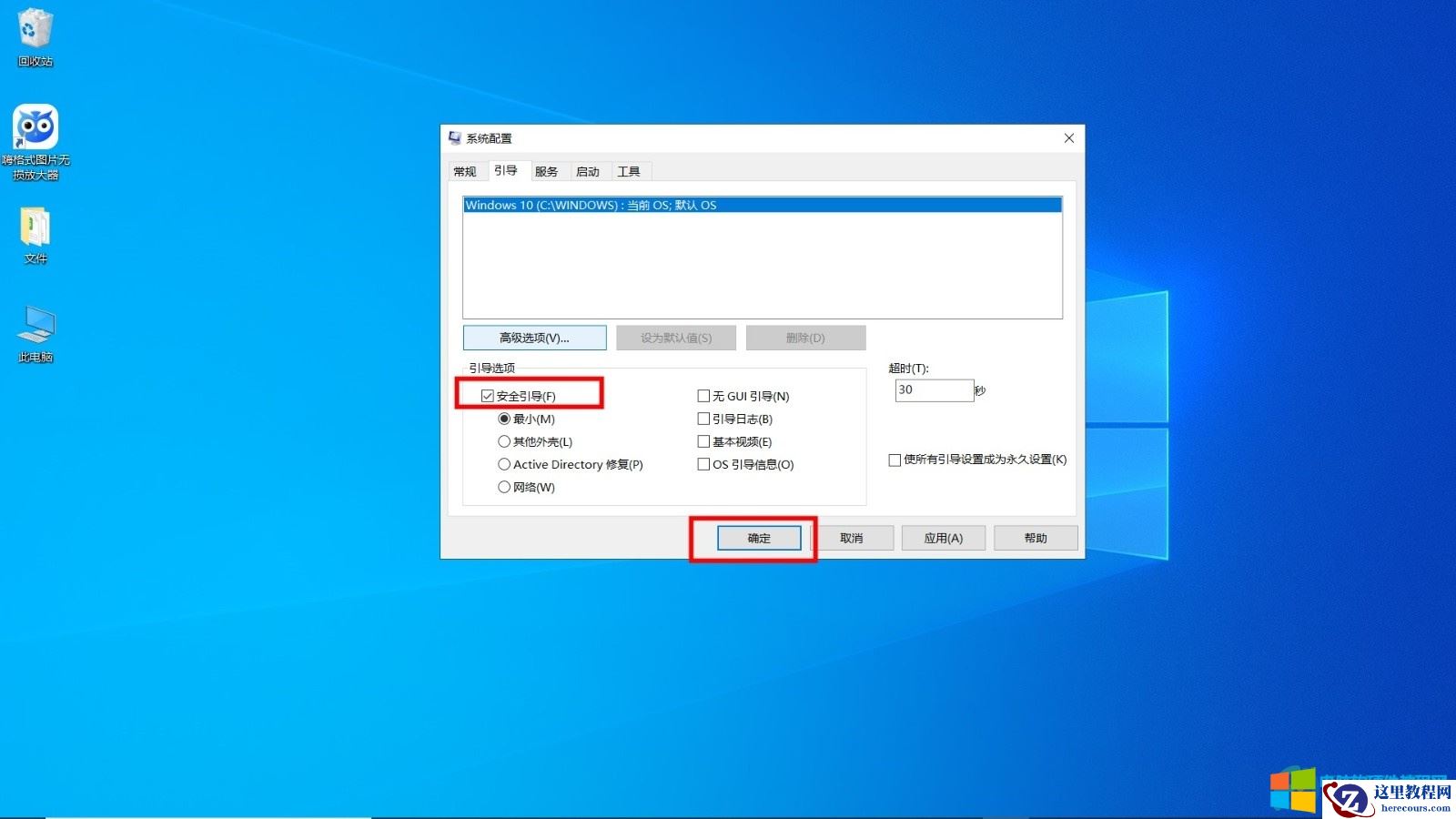This screenshot has height=819, width=1456.
Task: Open the Recycle Bin desktop icon
Action: point(35,37)
